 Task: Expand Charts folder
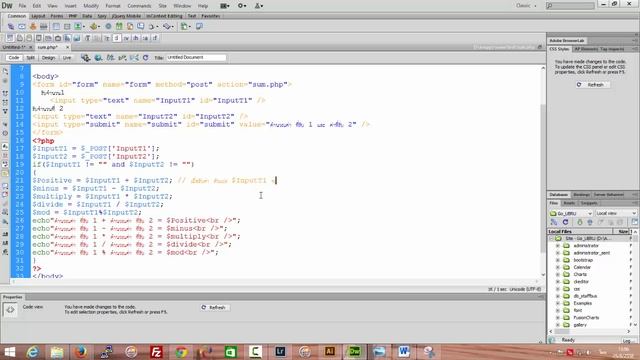tap(558, 274)
